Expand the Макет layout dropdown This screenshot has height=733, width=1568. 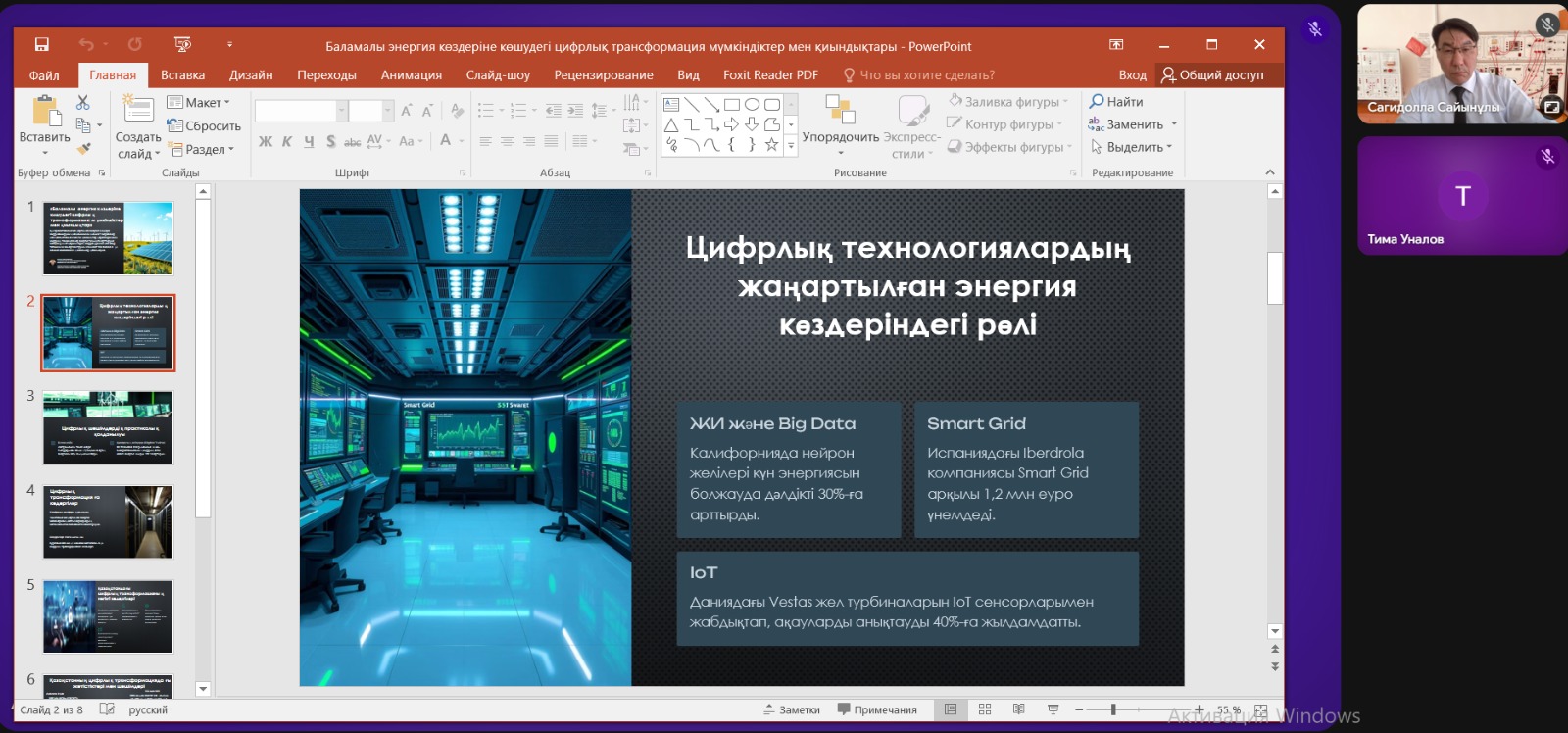(x=199, y=102)
